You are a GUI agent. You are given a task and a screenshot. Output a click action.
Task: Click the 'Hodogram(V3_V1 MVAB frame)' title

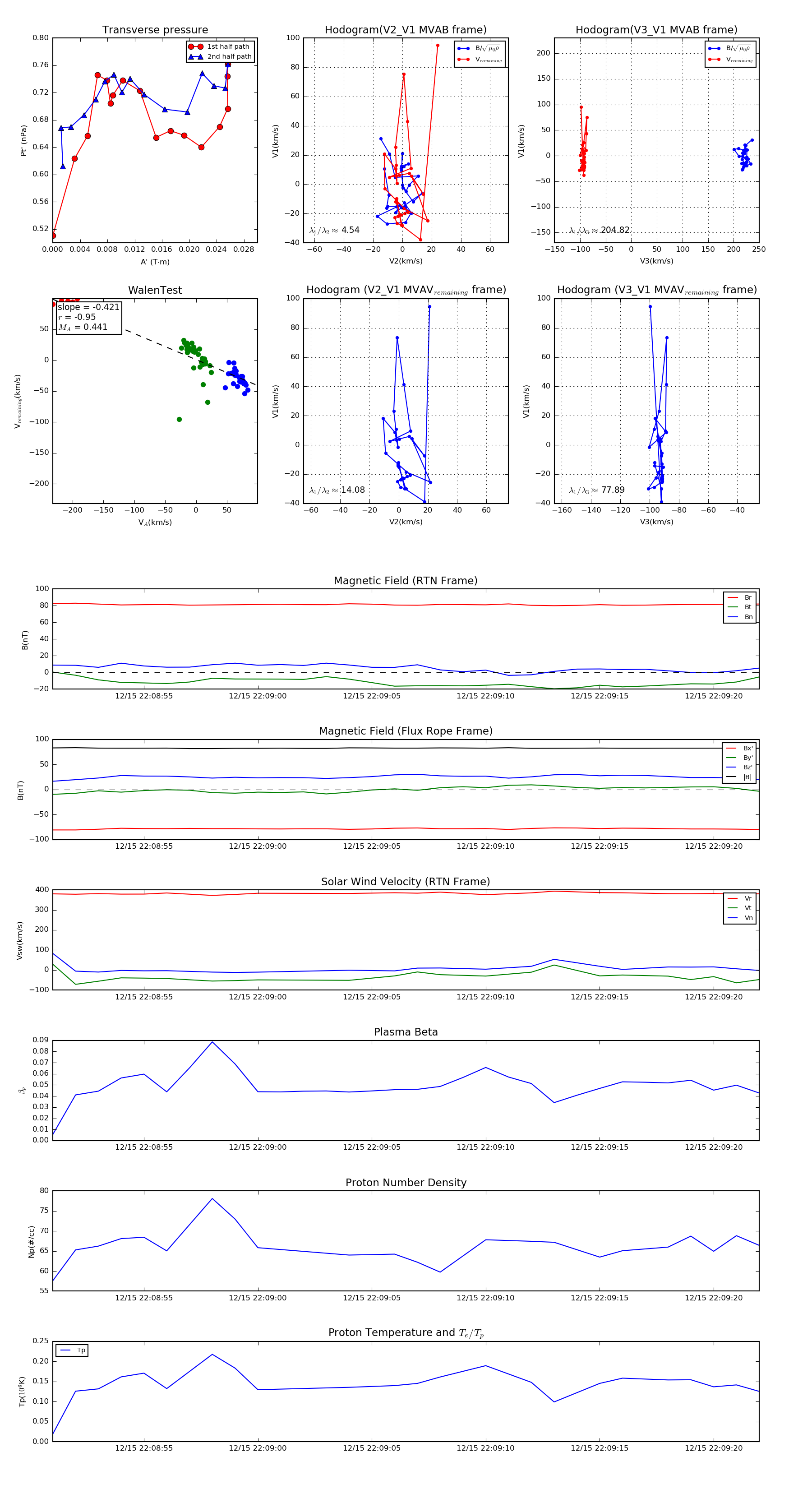point(656,30)
